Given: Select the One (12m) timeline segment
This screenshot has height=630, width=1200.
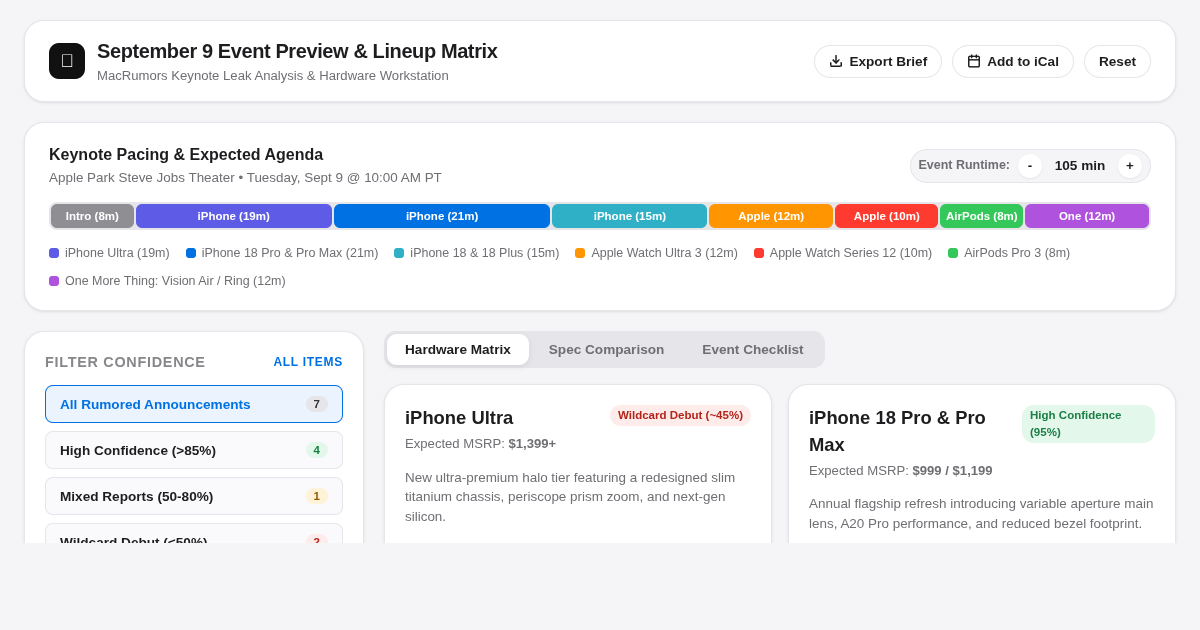Looking at the screenshot, I should click(1087, 216).
